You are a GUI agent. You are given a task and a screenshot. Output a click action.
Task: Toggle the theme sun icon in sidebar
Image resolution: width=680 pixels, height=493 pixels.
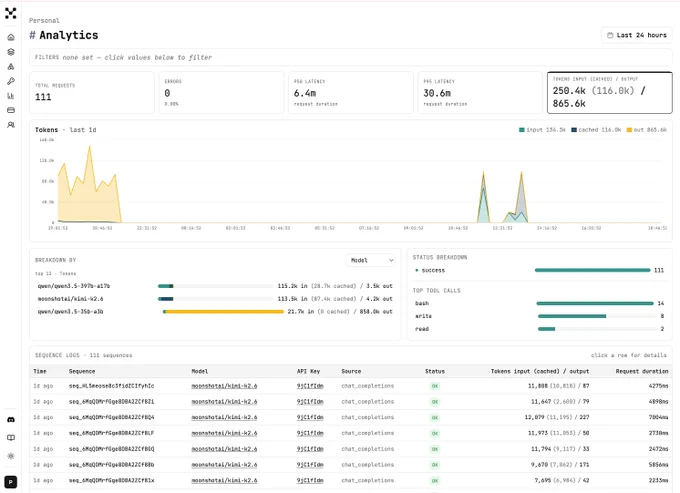11,456
